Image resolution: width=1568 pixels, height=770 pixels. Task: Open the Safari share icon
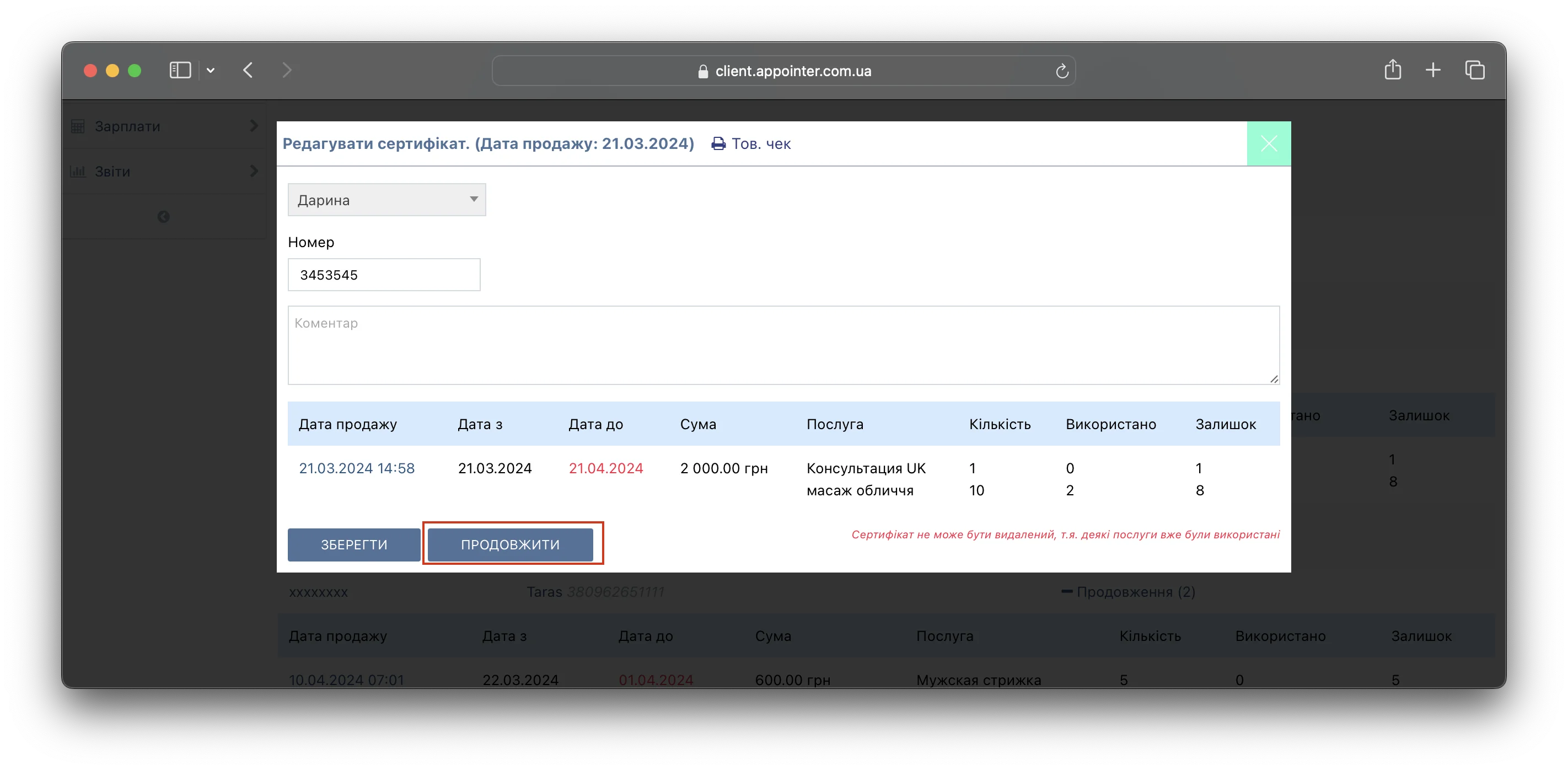(1393, 69)
